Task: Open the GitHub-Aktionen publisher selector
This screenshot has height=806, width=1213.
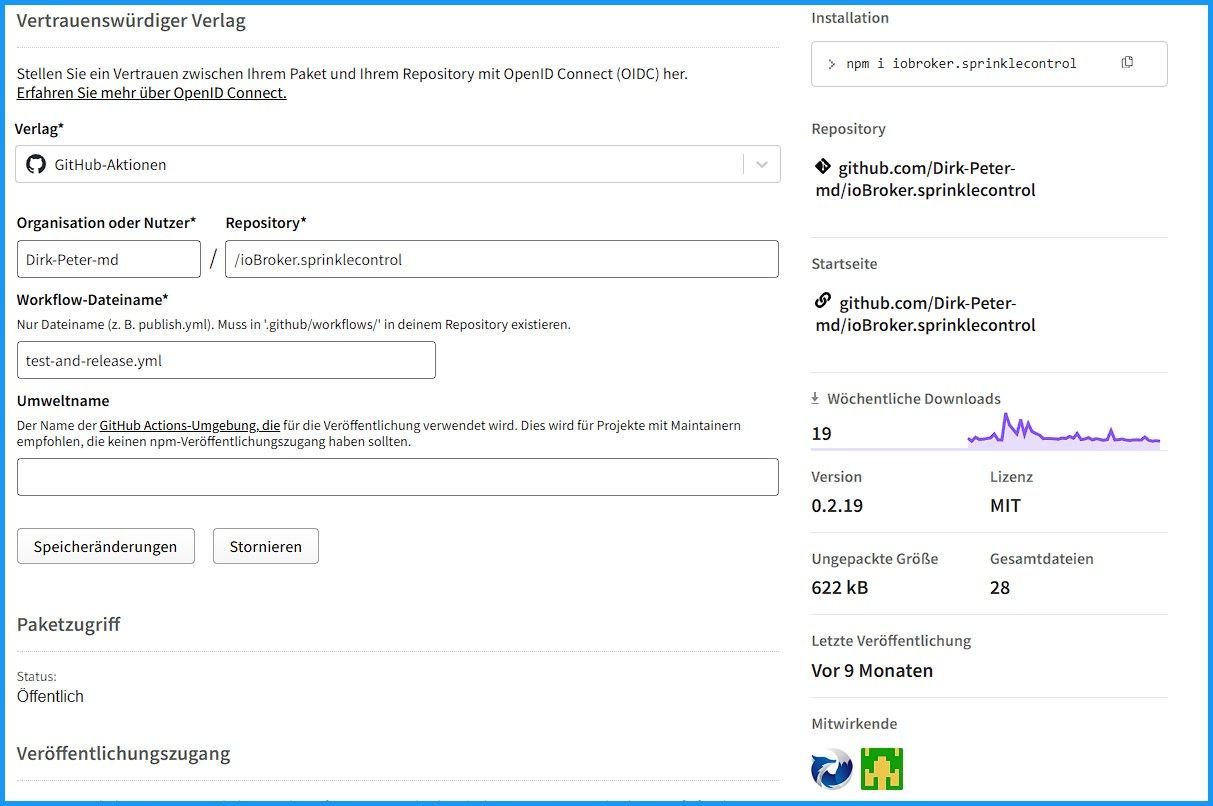Action: point(380,165)
